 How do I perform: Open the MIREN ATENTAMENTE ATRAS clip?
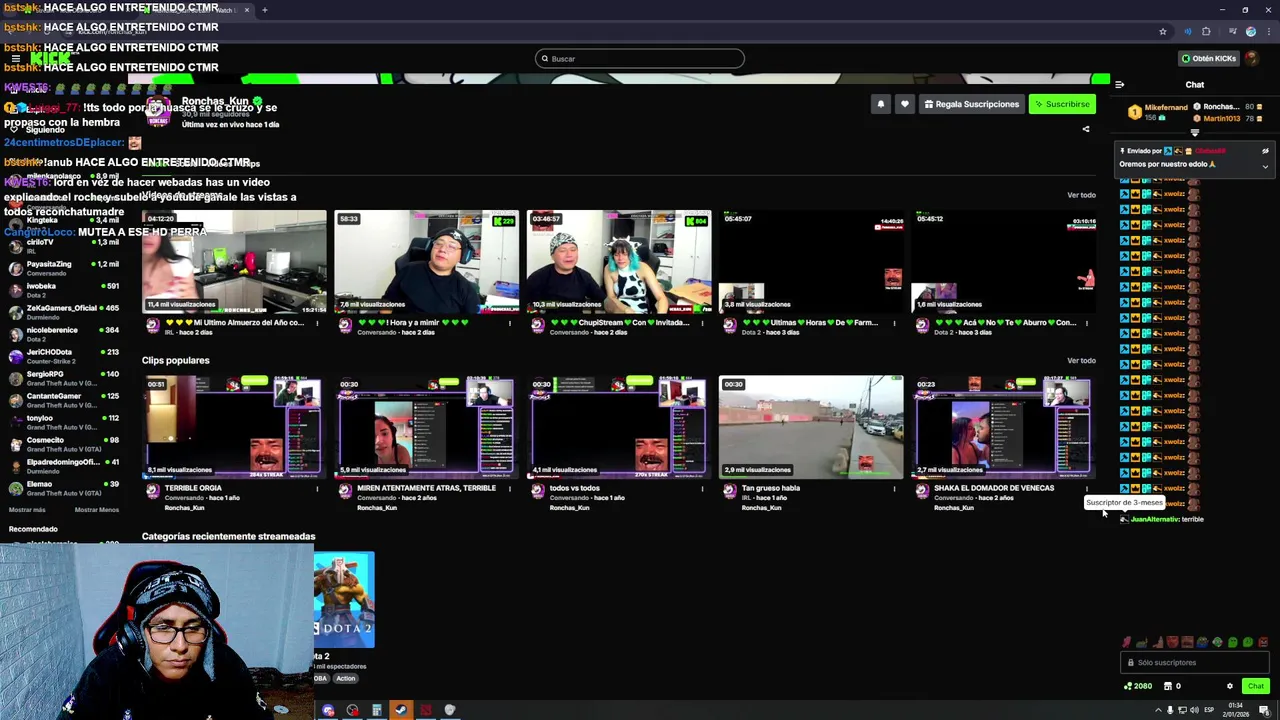426,427
